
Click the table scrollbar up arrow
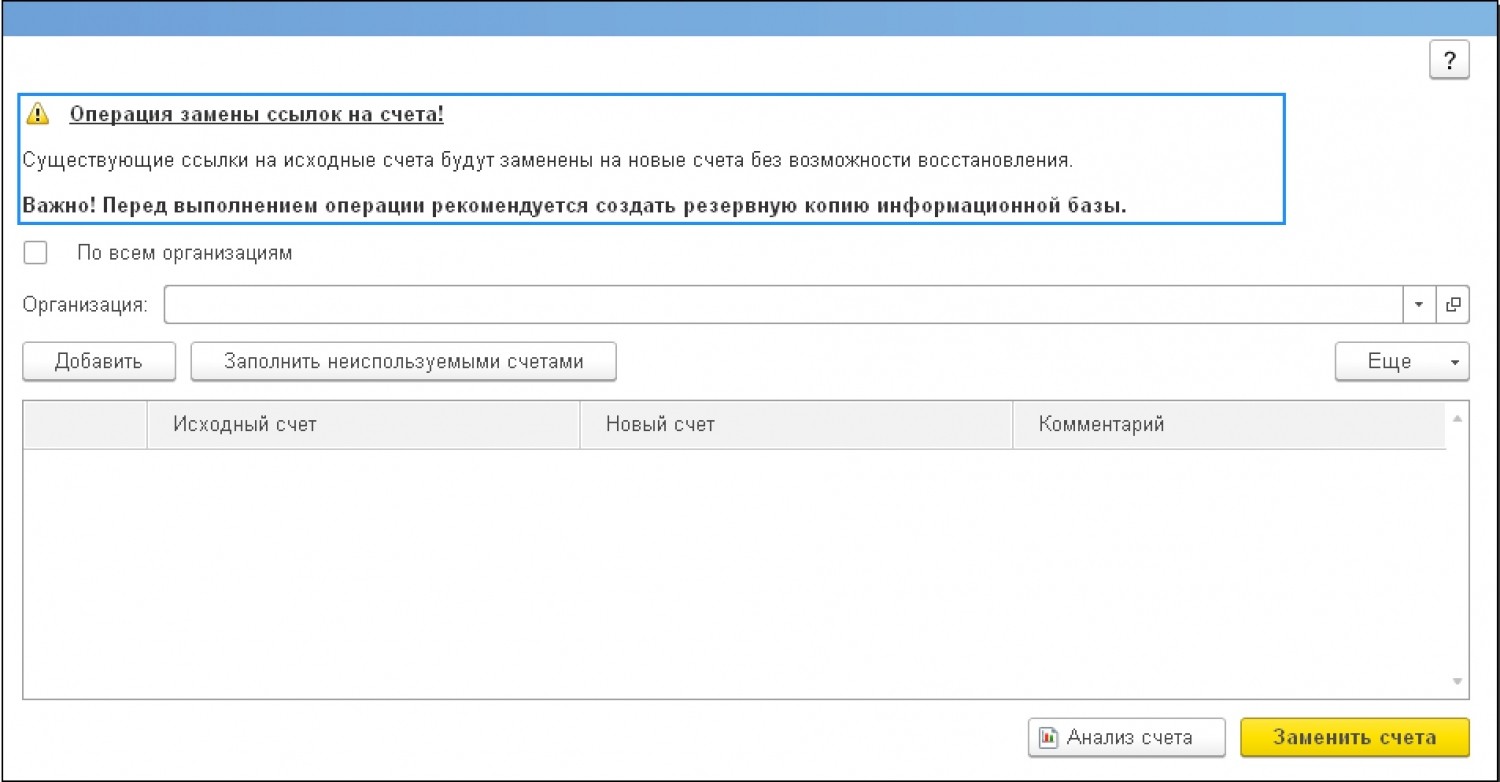pyautogui.click(x=1457, y=418)
